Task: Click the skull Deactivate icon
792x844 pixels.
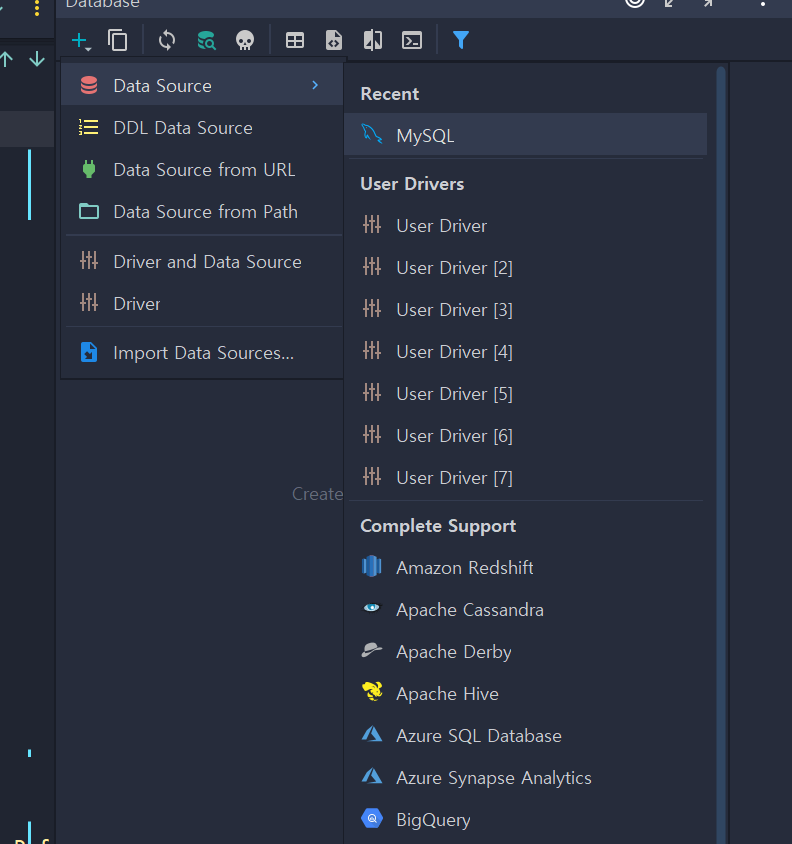Action: pos(245,40)
